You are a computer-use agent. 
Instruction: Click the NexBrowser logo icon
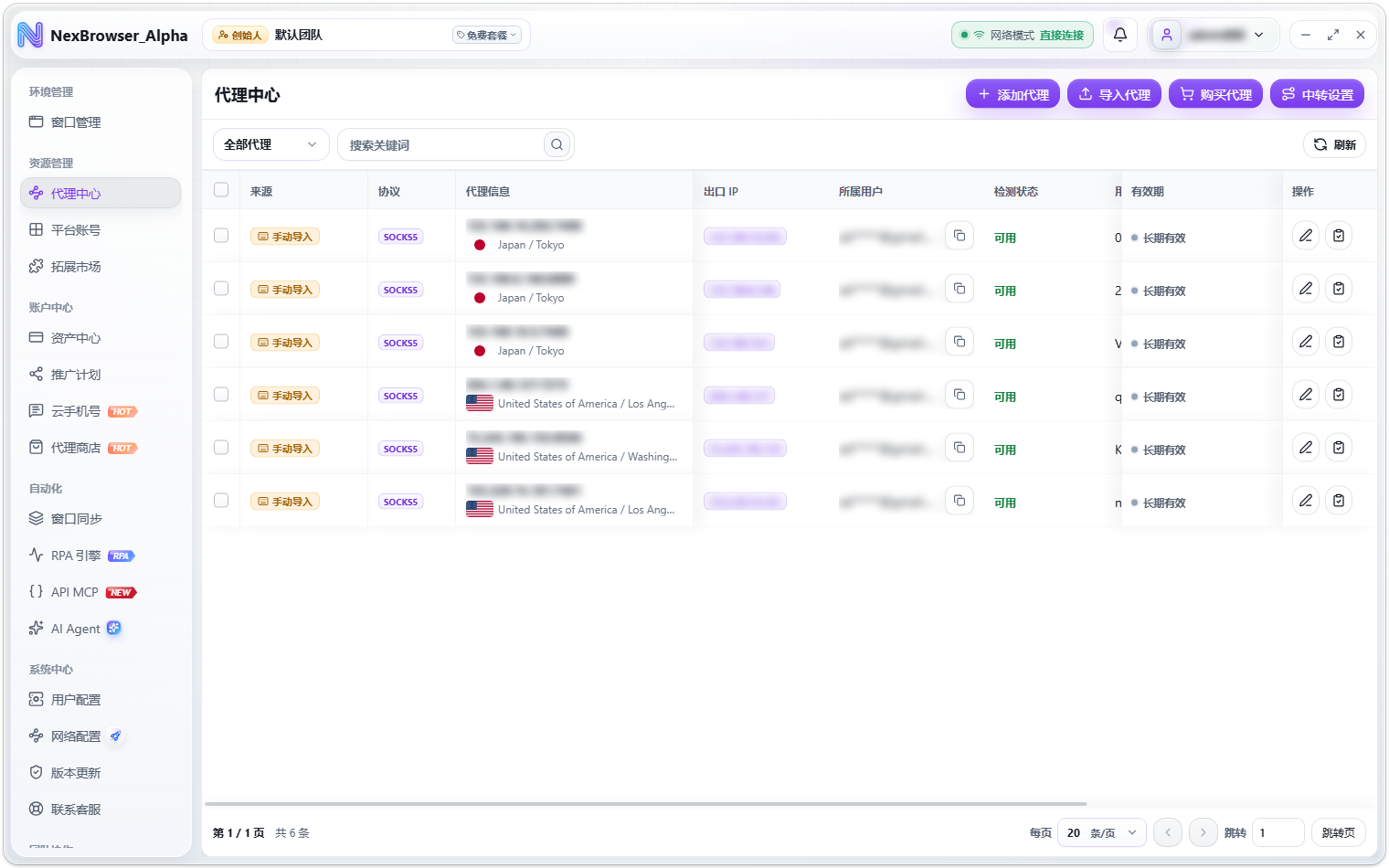tap(30, 35)
